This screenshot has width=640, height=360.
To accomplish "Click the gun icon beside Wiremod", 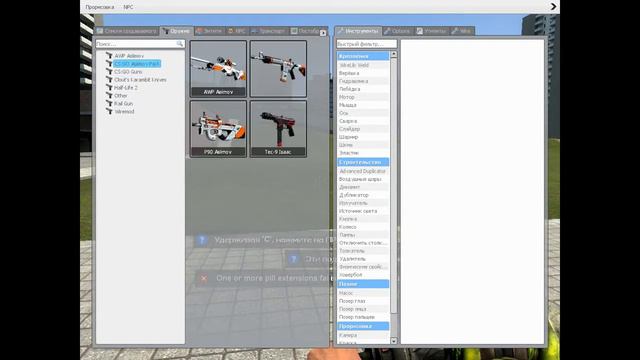I will [x=109, y=111].
